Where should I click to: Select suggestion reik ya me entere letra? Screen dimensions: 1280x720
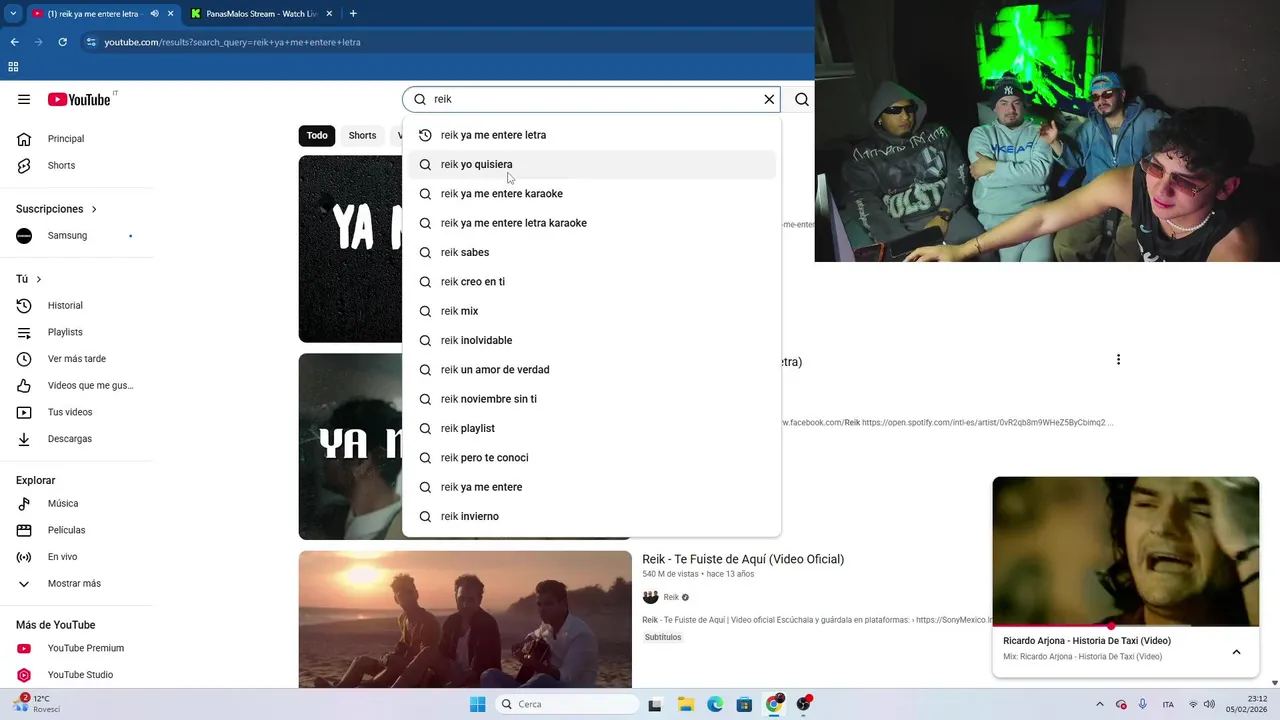point(591,135)
